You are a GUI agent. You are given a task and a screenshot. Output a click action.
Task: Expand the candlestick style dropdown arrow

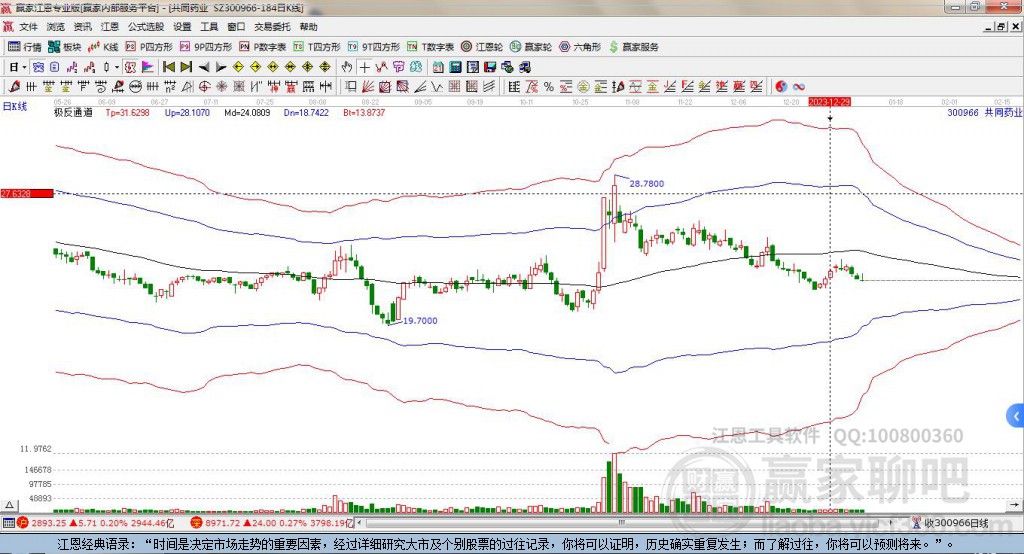(x=117, y=67)
